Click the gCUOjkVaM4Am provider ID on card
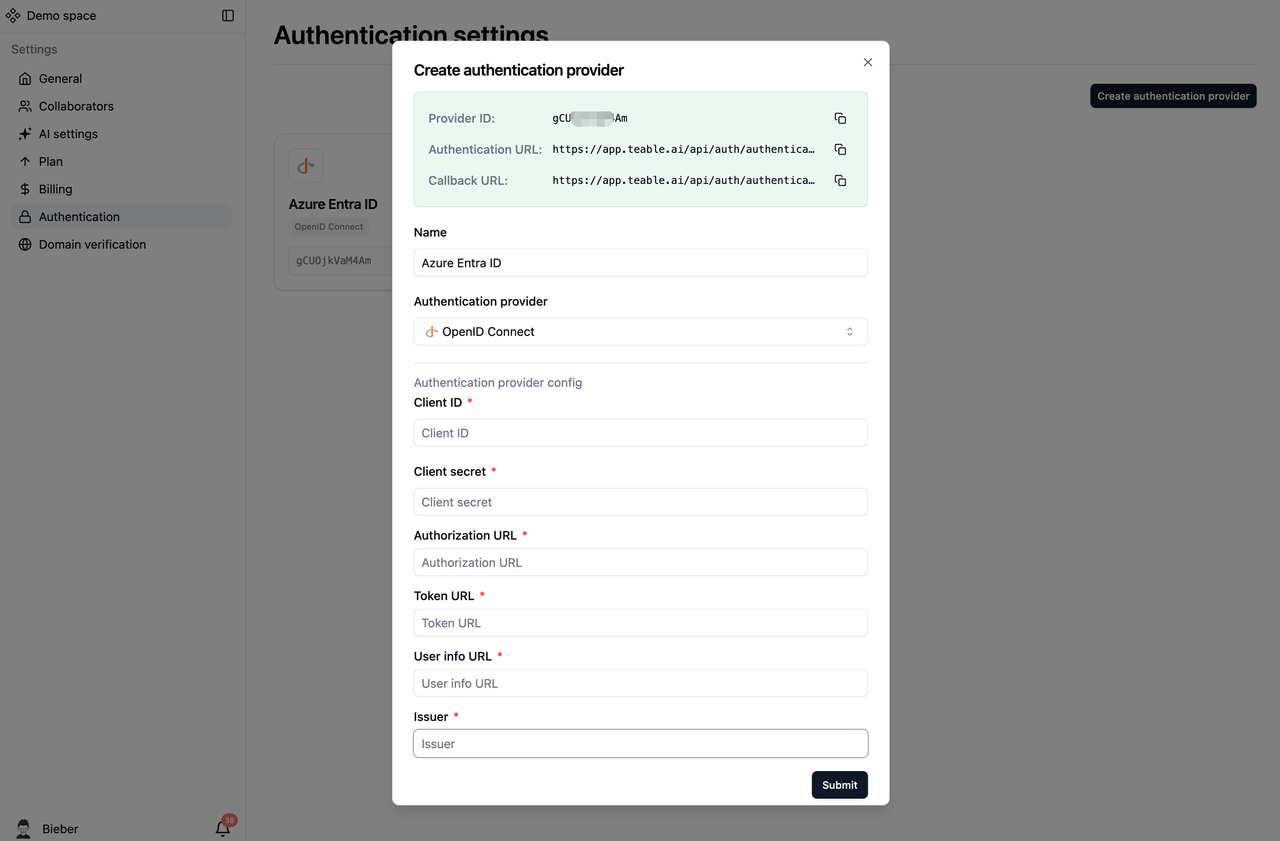 pyautogui.click(x=334, y=261)
